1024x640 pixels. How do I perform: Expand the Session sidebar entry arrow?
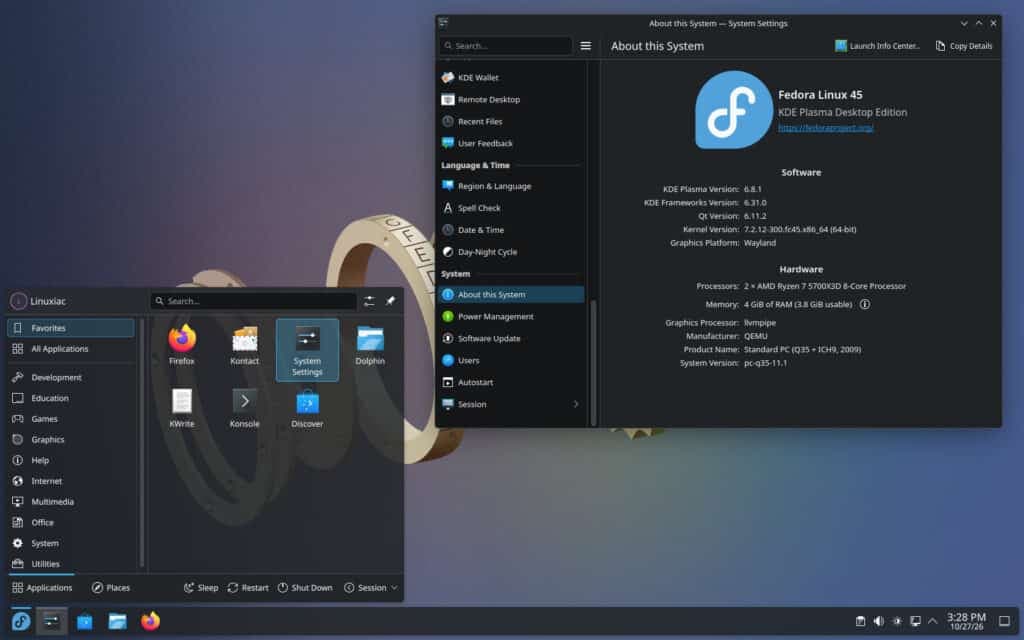(x=575, y=404)
